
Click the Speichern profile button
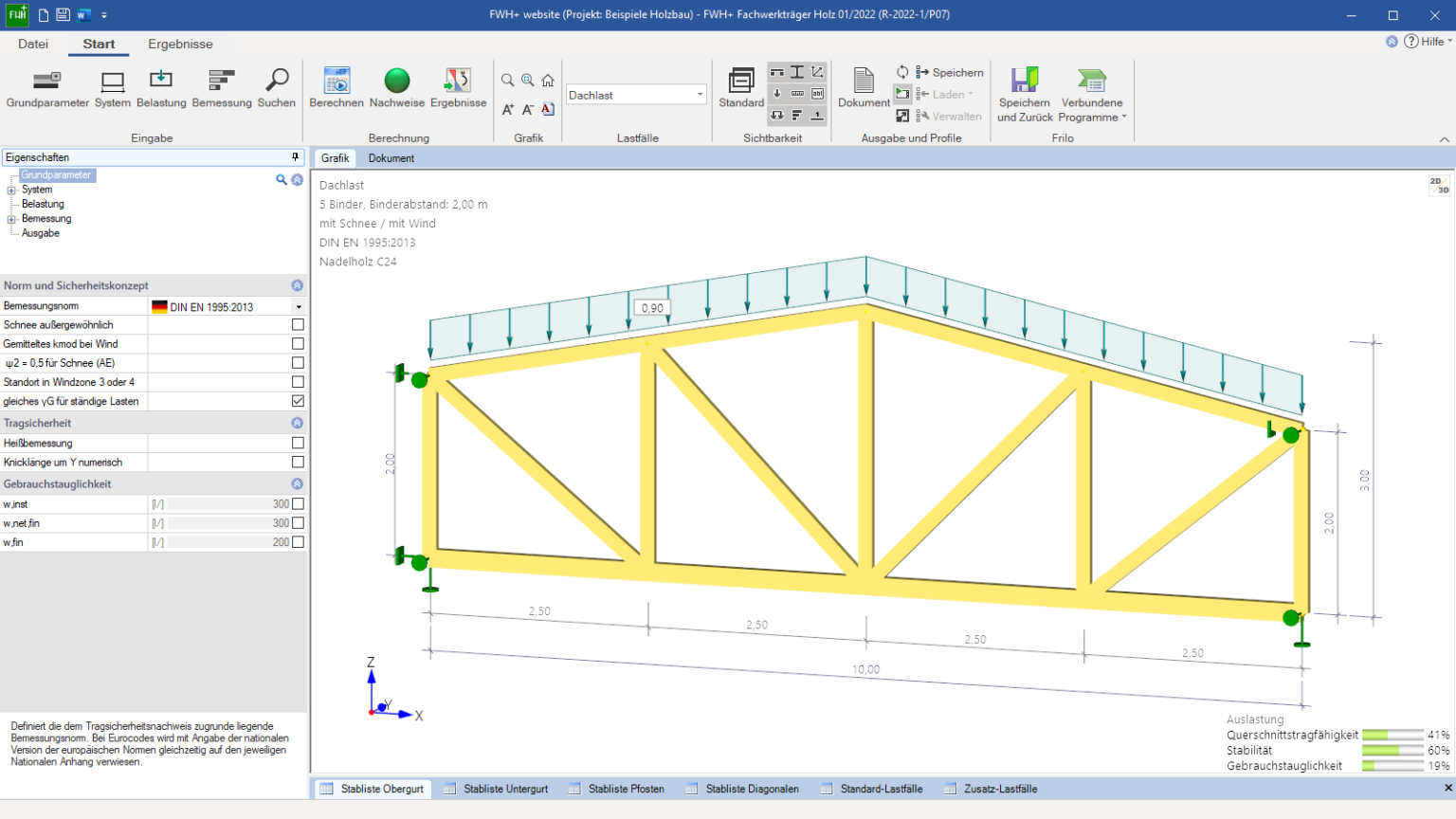(950, 73)
